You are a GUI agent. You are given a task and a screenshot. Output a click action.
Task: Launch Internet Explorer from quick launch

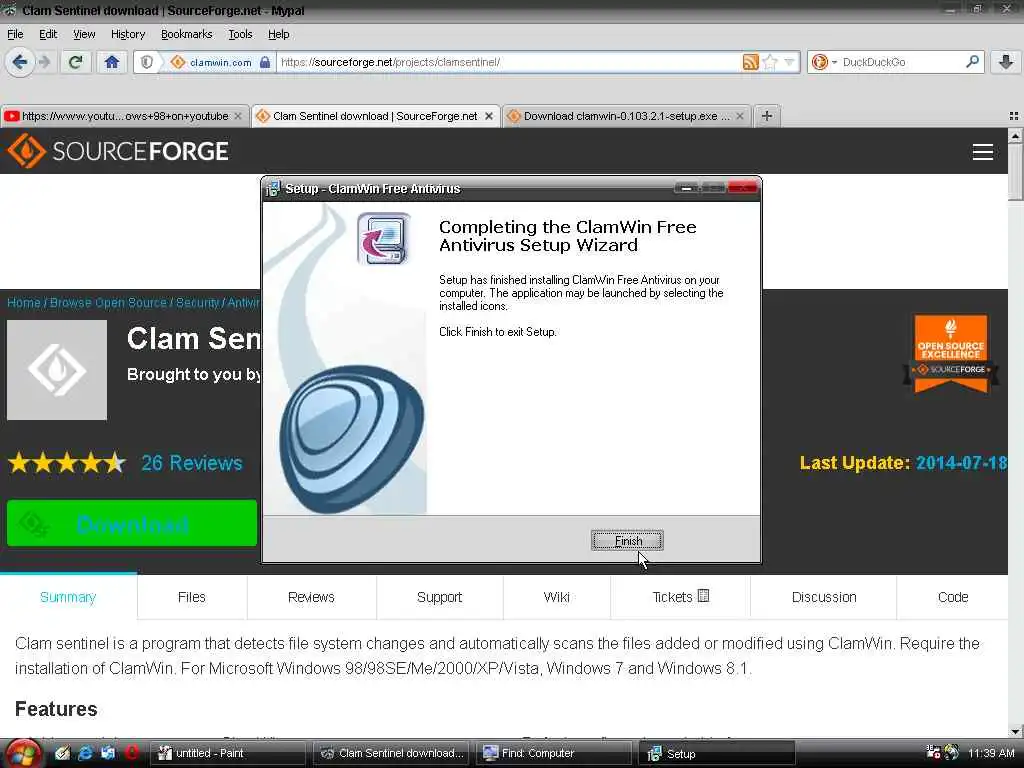tap(85, 753)
